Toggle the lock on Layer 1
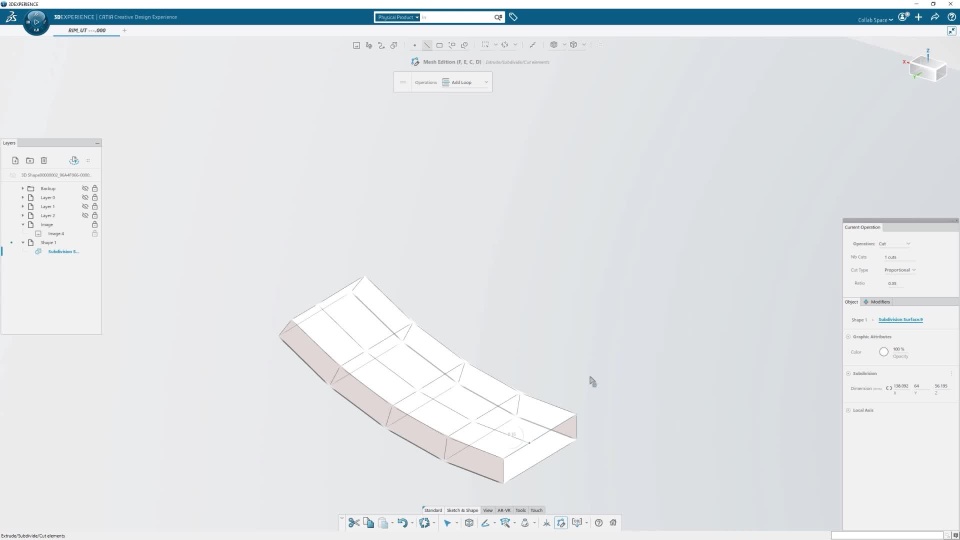 coord(95,206)
